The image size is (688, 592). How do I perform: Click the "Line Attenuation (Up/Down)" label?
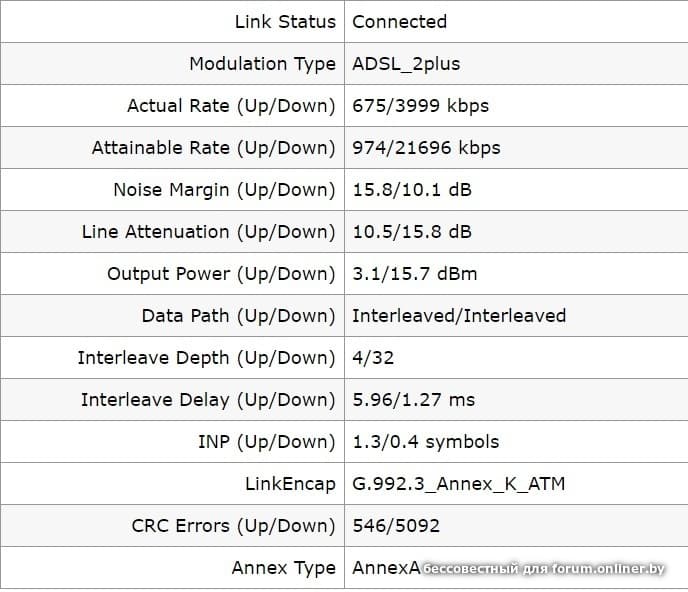(x=209, y=231)
